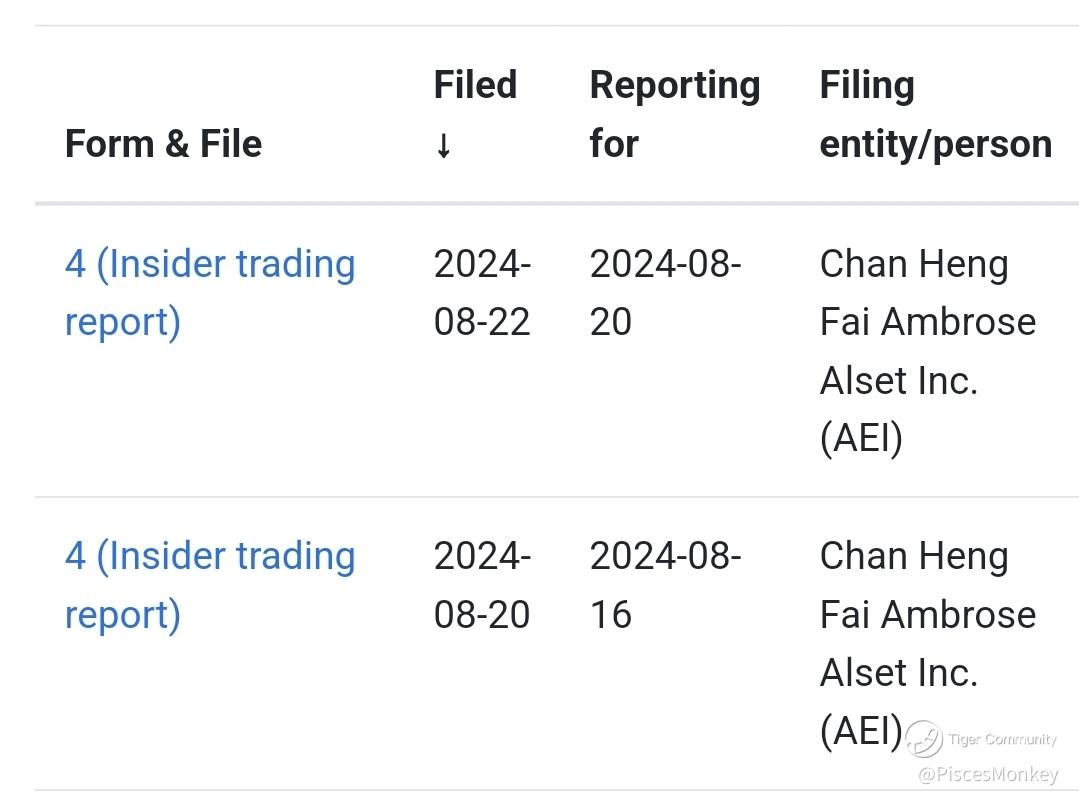Click the Tiger Community watermark text
This screenshot has width=1079, height=799.
(1002, 739)
